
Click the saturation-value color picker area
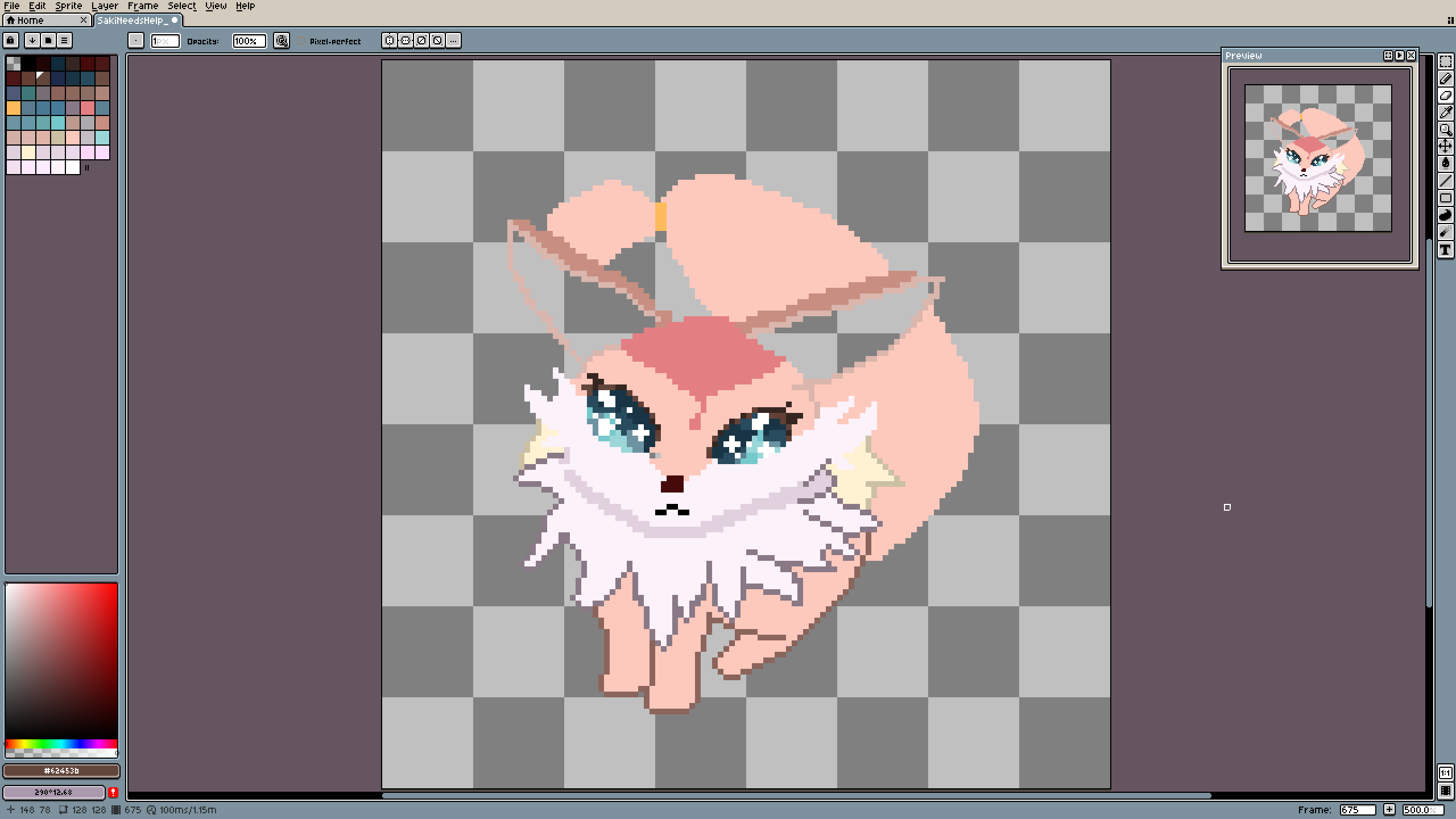coord(61,661)
